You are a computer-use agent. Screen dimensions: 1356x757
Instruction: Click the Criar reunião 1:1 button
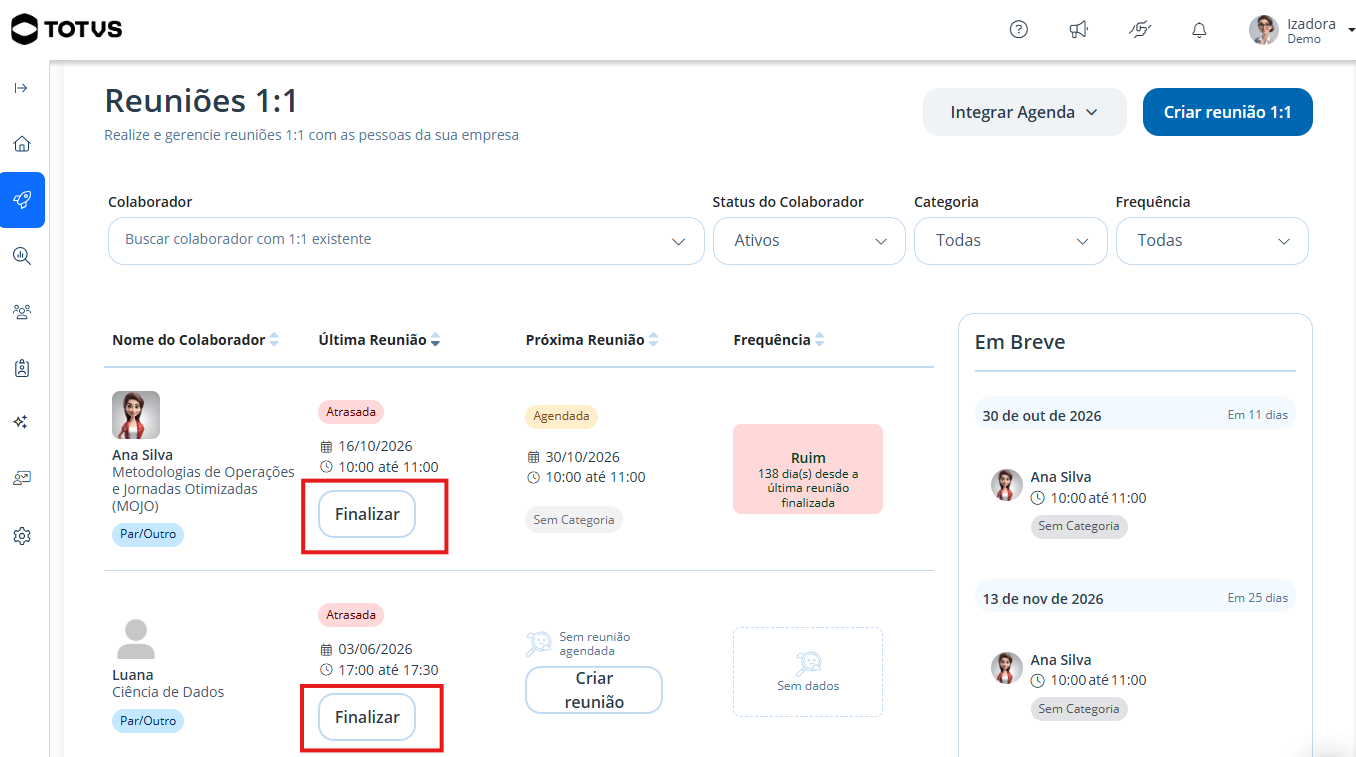click(x=1228, y=112)
